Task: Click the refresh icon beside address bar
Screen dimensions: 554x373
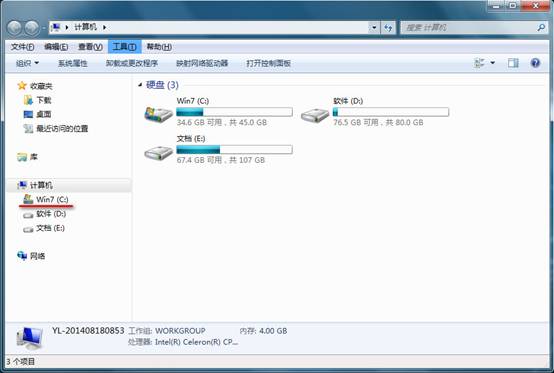Action: click(388, 28)
